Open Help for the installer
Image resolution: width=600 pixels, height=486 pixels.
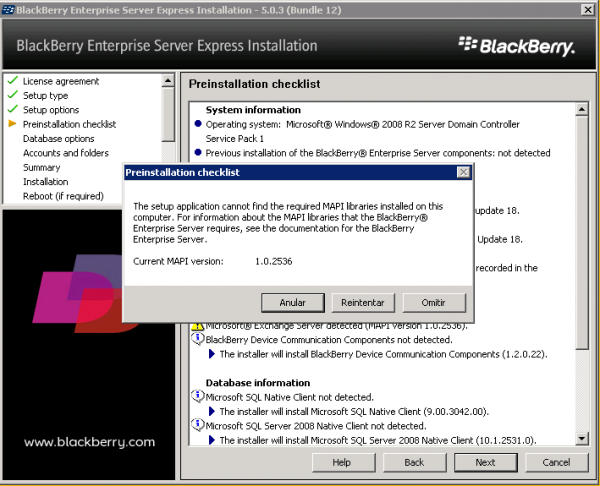[342, 463]
